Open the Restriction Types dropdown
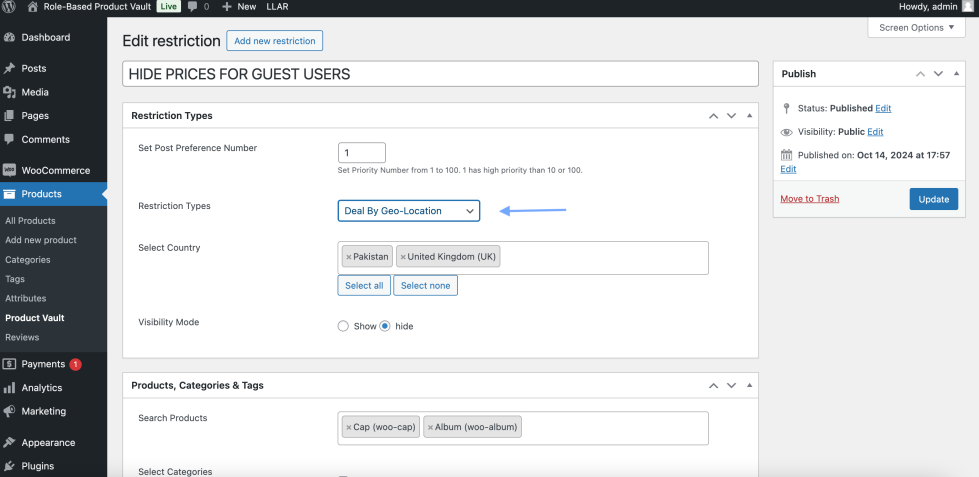Image resolution: width=979 pixels, height=477 pixels. point(408,211)
